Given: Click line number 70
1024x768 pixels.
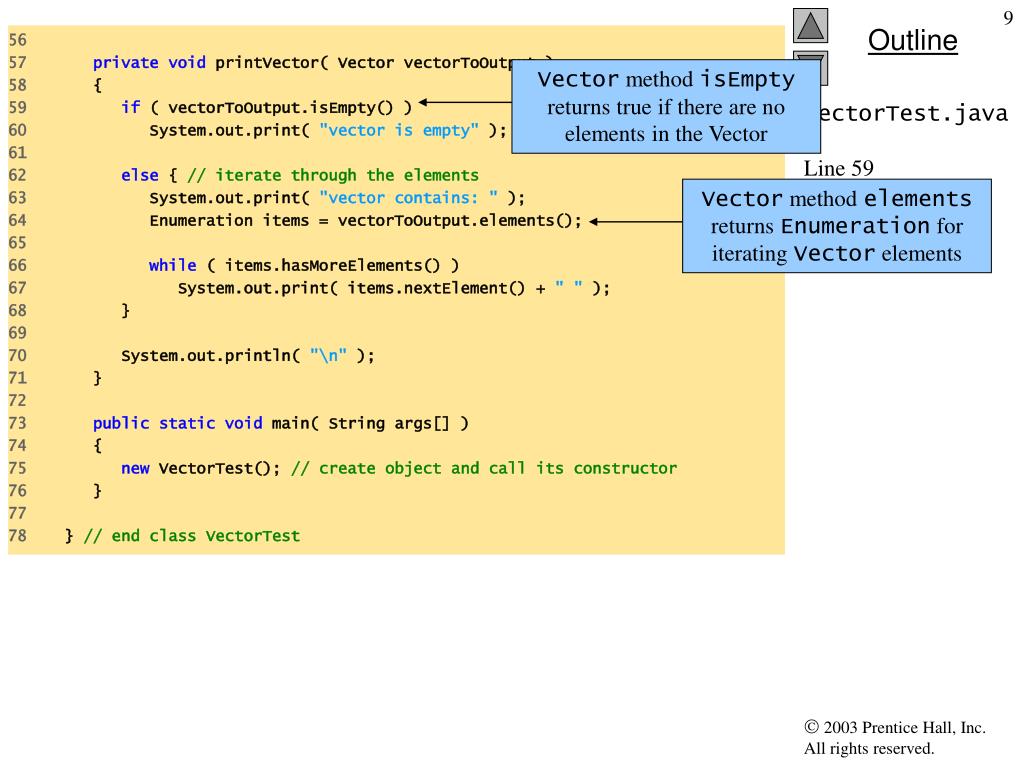Looking at the screenshot, I should point(18,356).
